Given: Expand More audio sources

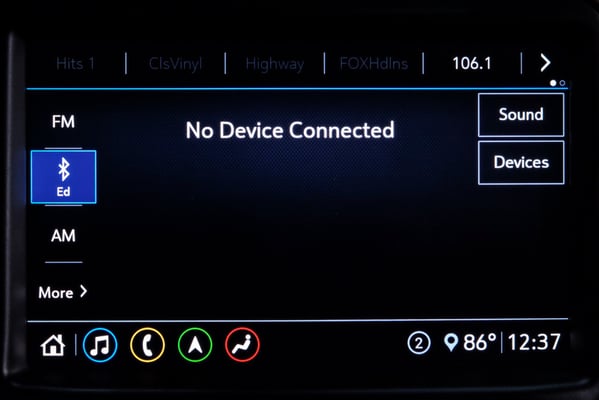Looking at the screenshot, I should [63, 293].
